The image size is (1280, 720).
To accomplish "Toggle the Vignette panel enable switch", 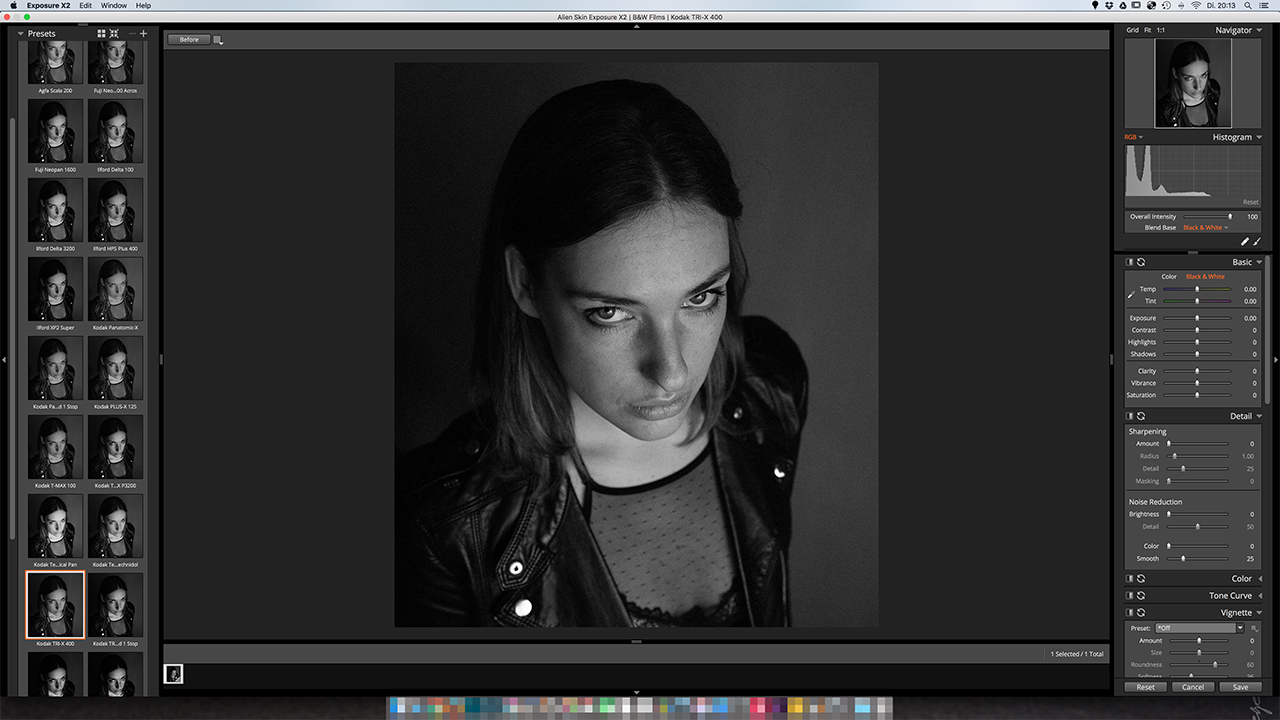I will point(1129,612).
